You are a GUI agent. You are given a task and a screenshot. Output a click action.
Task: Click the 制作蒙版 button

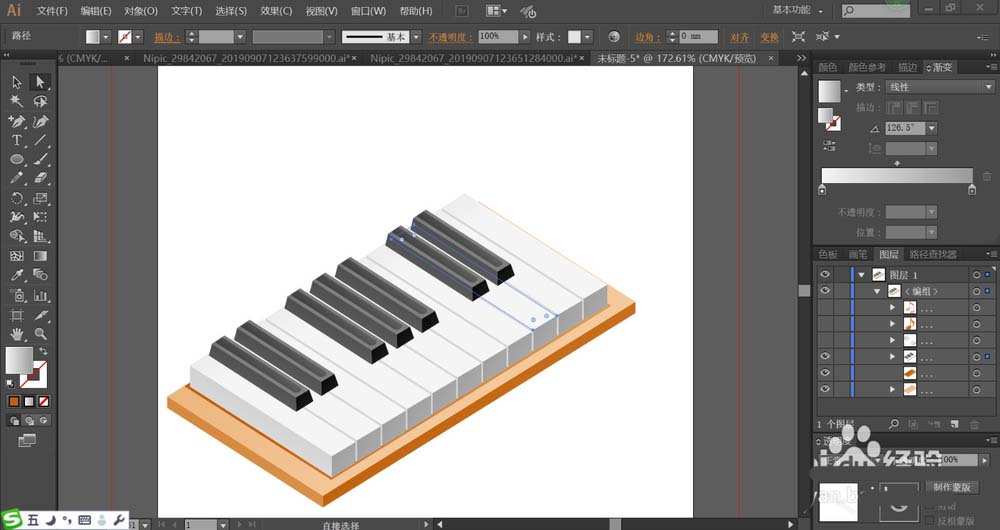(x=952, y=487)
